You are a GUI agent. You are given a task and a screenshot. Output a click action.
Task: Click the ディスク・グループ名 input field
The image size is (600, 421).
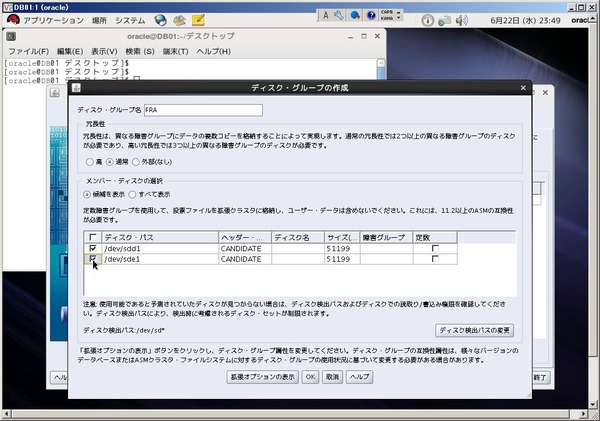(203, 110)
